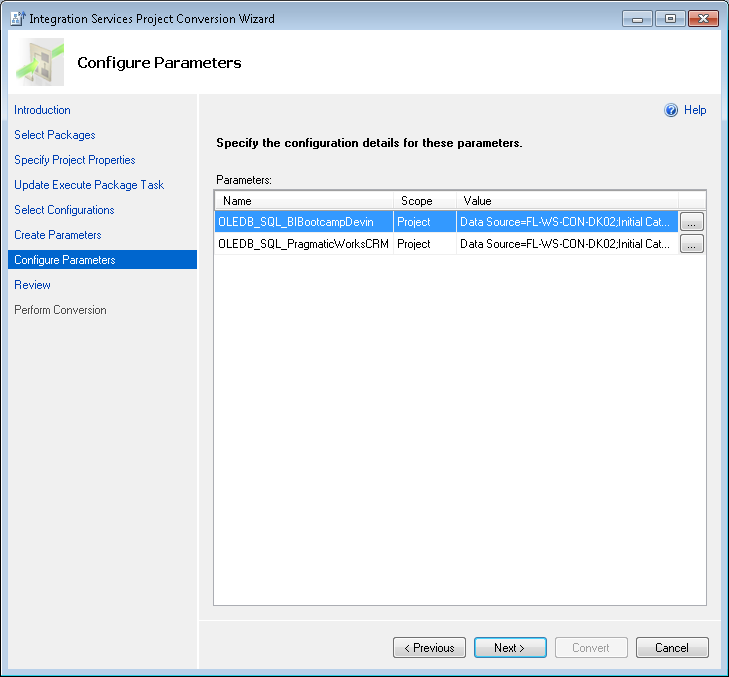Viewport: 729px width, 677px height.
Task: Open ellipsis editor for OLEDB_SQL_BIBootcampDevin value
Action: (x=692, y=222)
